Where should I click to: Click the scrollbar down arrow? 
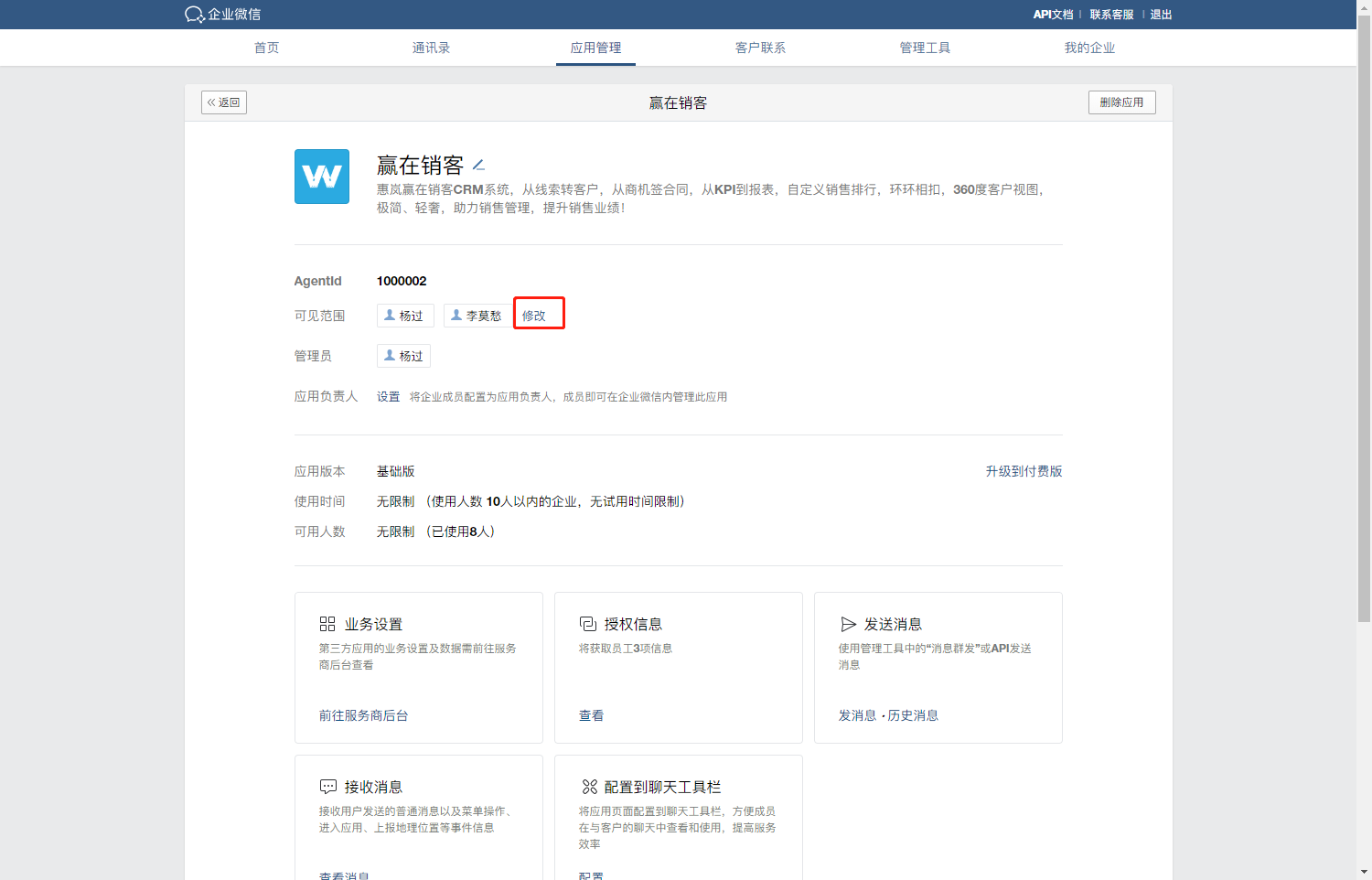(x=1364, y=872)
